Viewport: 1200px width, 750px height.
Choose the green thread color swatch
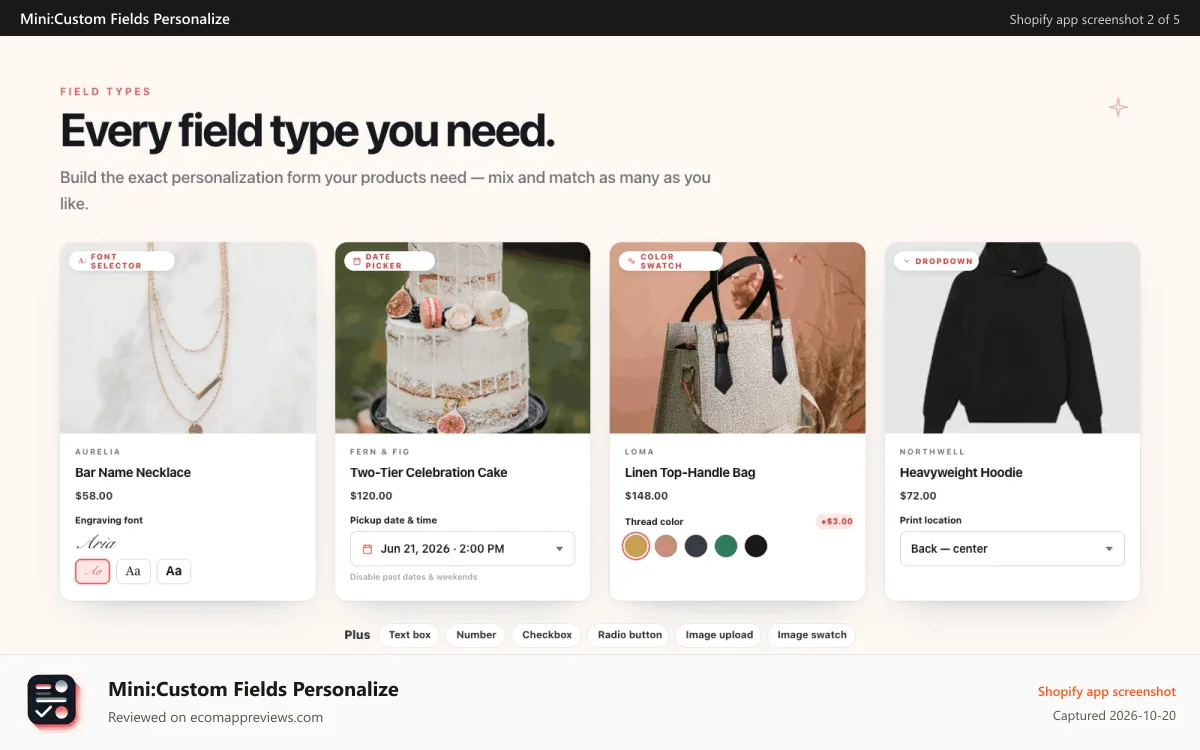[x=726, y=546]
